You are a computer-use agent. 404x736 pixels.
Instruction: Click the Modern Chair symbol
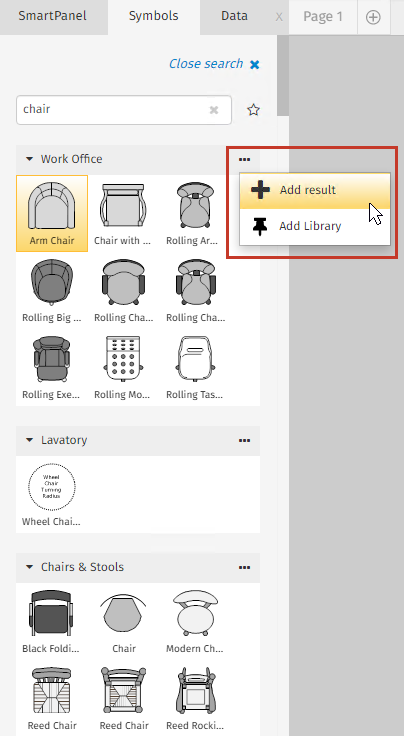(195, 621)
